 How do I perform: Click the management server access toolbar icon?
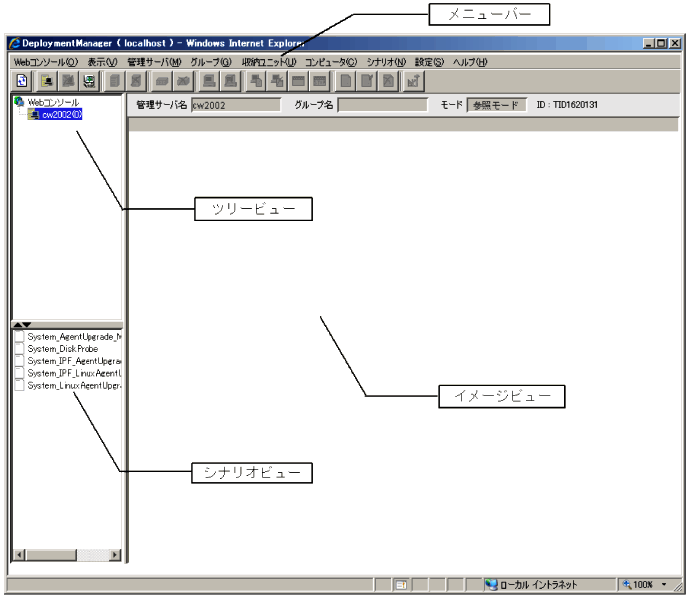[x=90, y=81]
